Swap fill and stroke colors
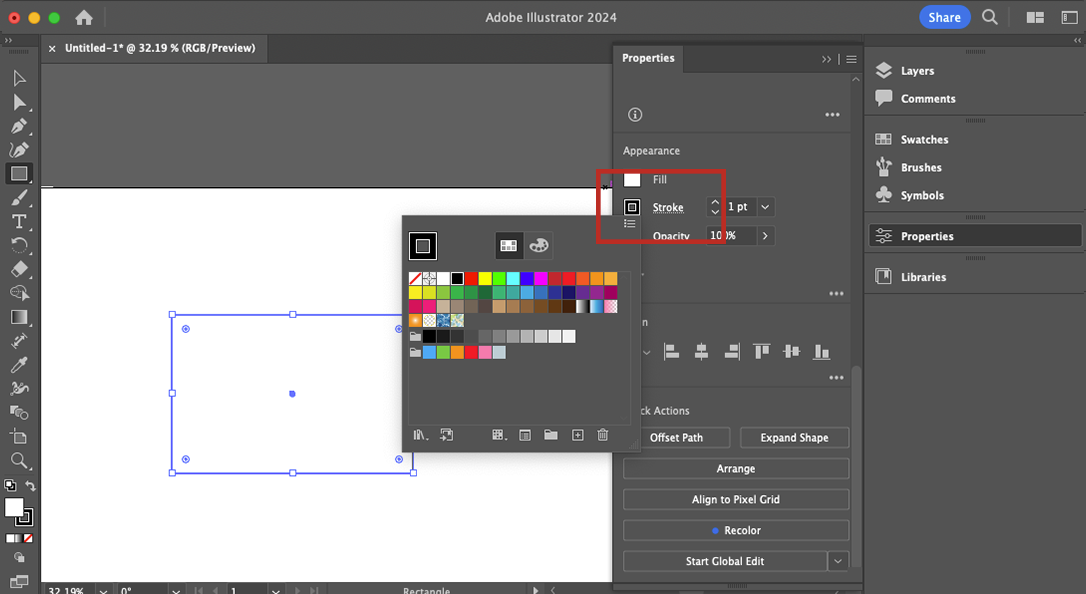Image resolution: width=1086 pixels, height=594 pixels. coord(30,485)
